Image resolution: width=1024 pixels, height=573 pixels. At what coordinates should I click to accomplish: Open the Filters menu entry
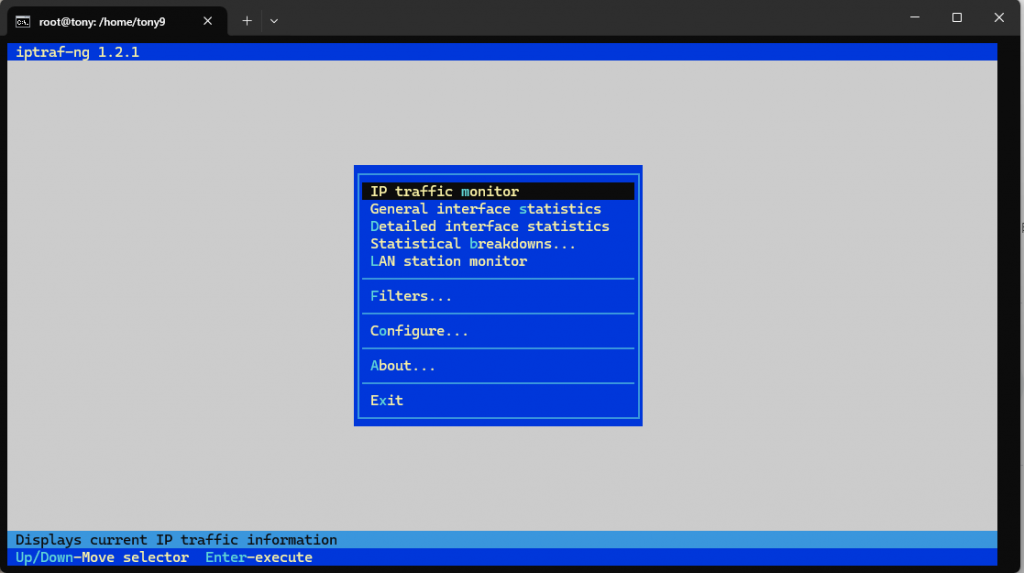(498, 296)
